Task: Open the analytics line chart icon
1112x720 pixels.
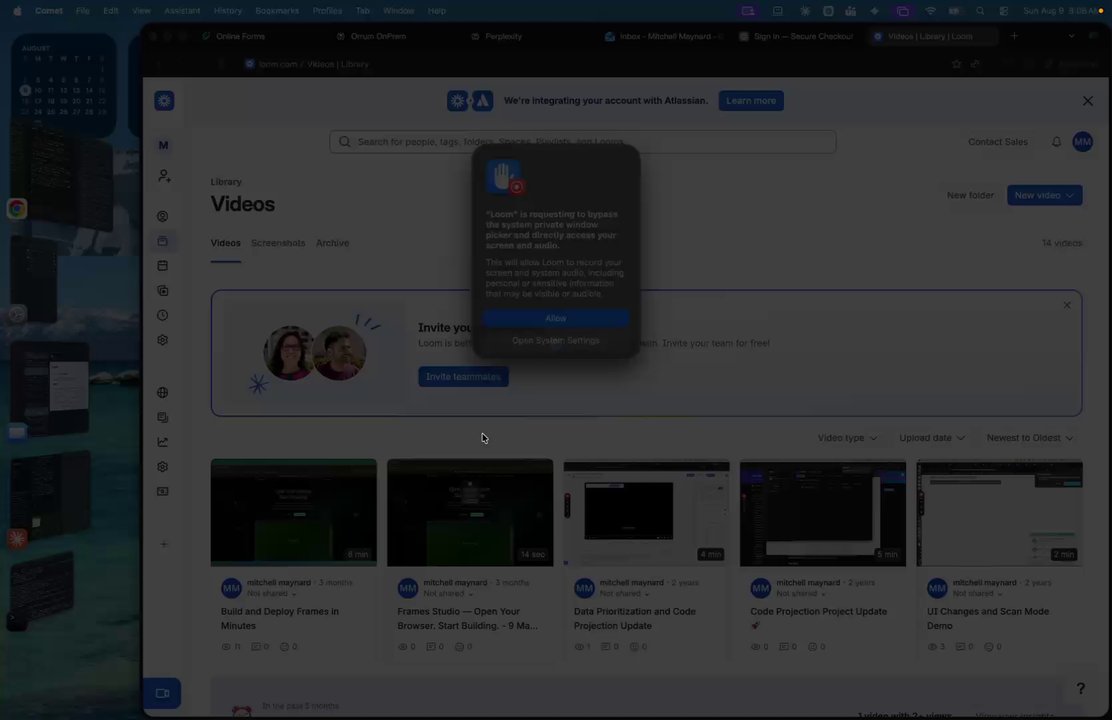Action: coord(162,442)
